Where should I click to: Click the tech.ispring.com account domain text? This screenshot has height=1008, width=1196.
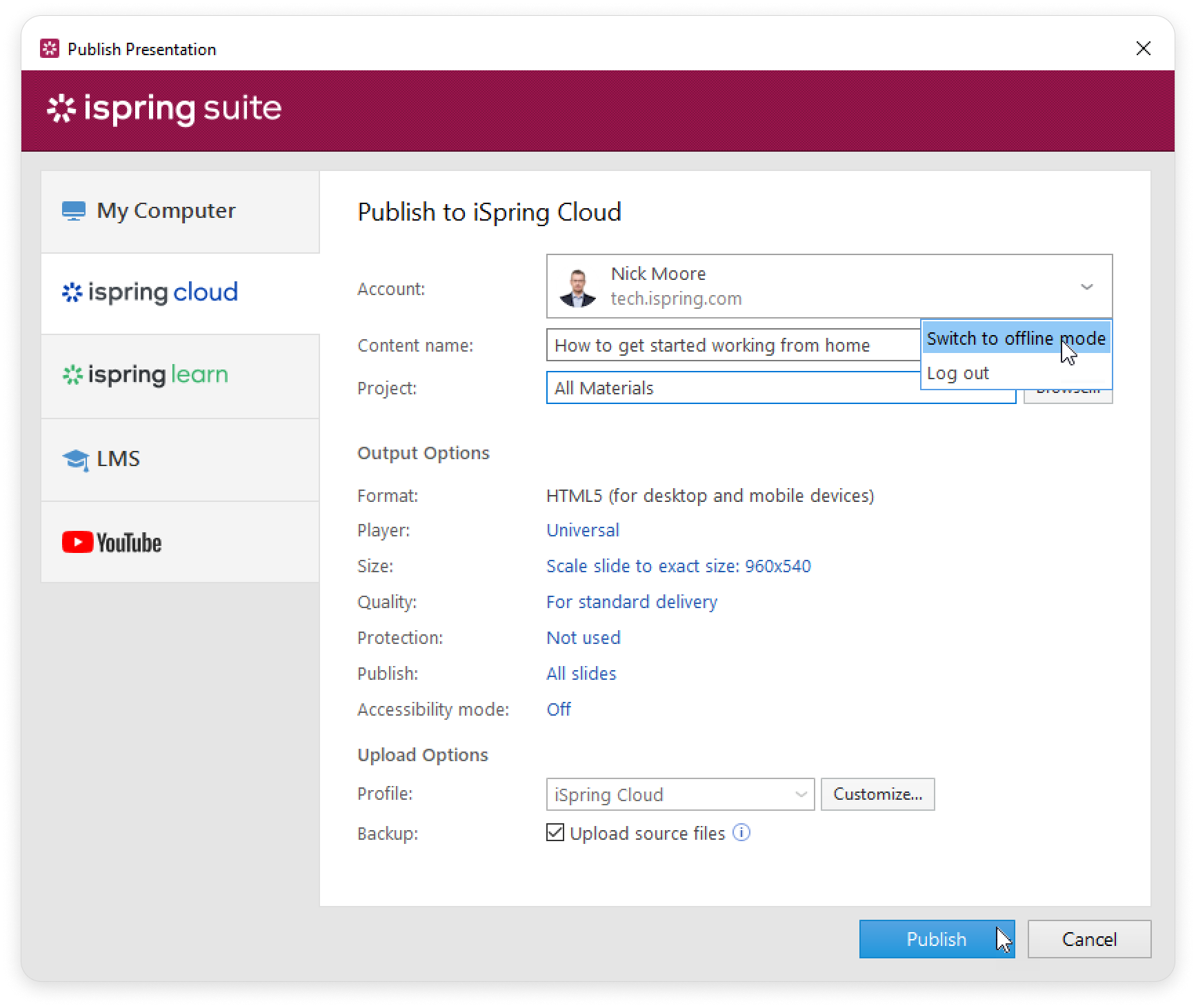pyautogui.click(x=676, y=299)
